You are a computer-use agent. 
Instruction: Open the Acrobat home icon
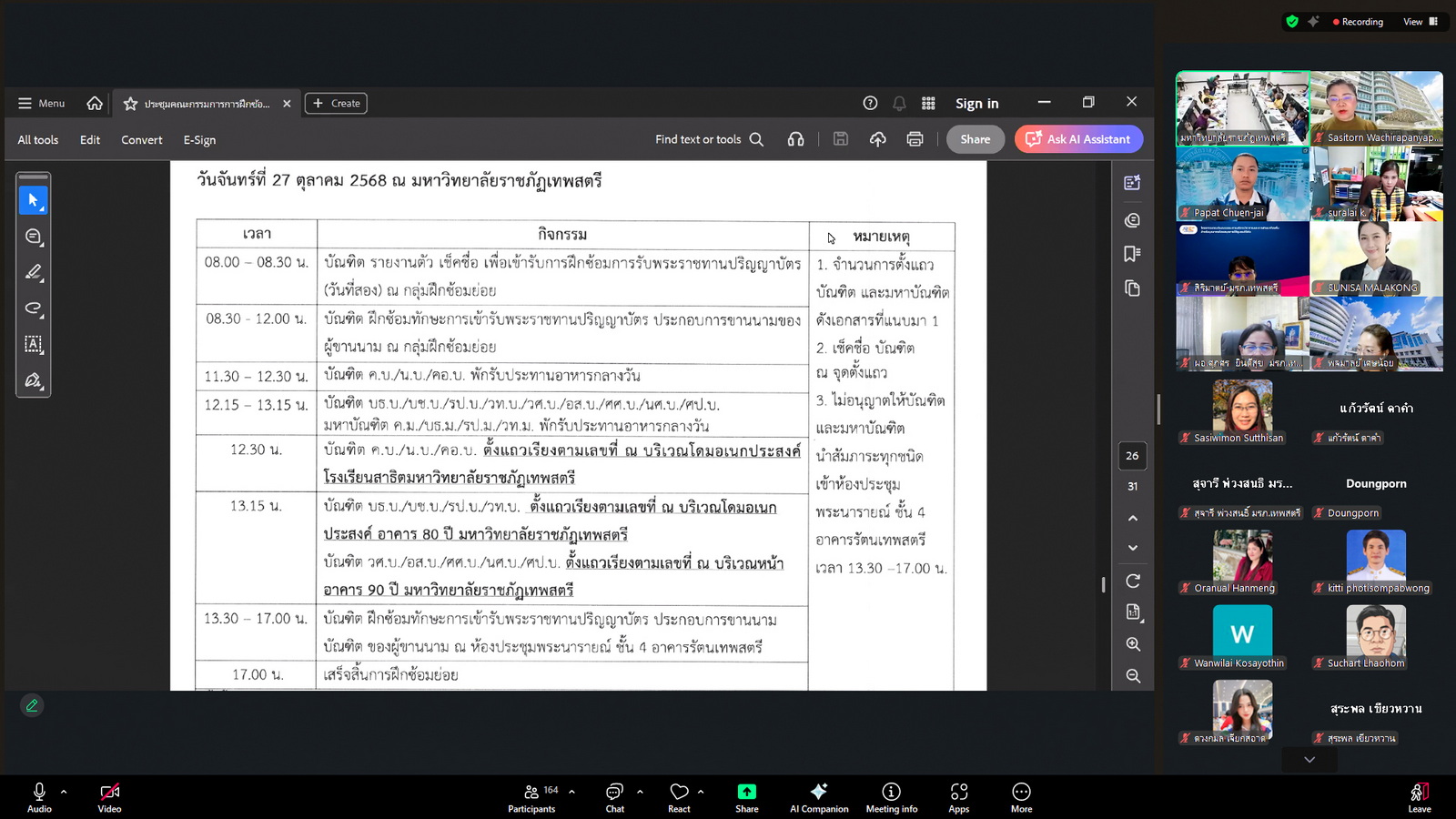click(95, 104)
